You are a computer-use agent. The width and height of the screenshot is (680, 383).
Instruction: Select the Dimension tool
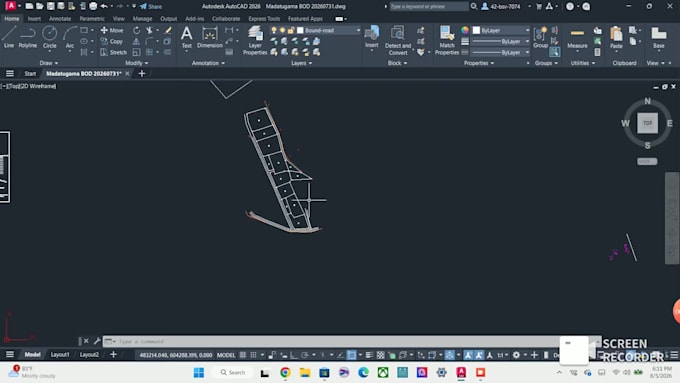click(x=209, y=37)
